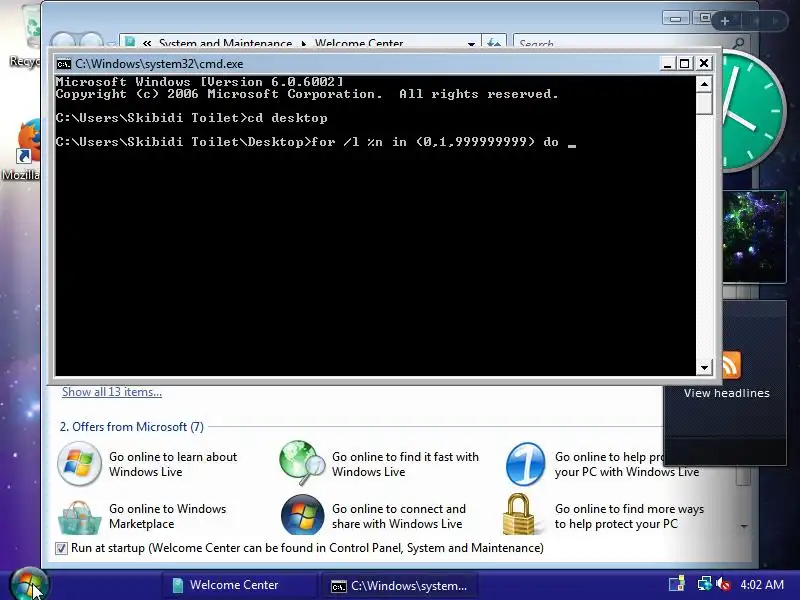Open Go online to find it fast link
The width and height of the screenshot is (800, 600).
[x=406, y=464]
